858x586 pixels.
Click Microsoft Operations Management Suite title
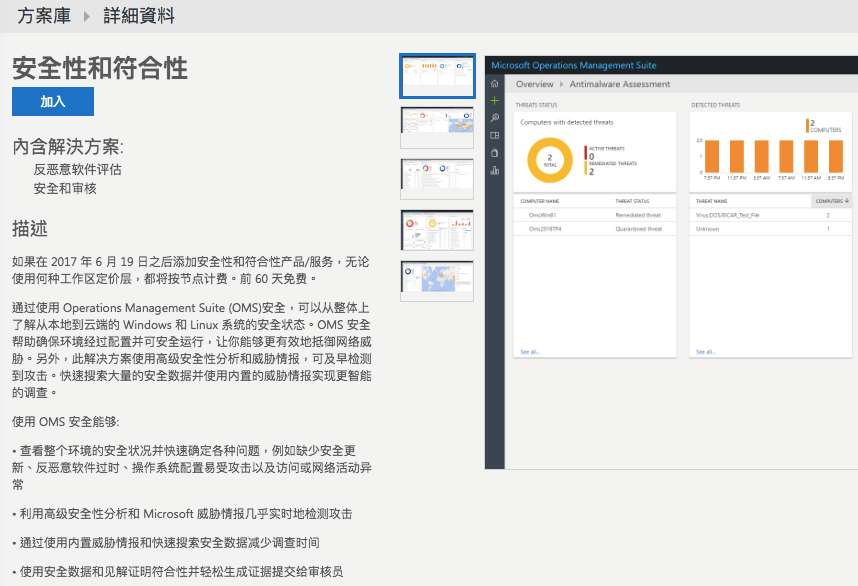coord(573,65)
